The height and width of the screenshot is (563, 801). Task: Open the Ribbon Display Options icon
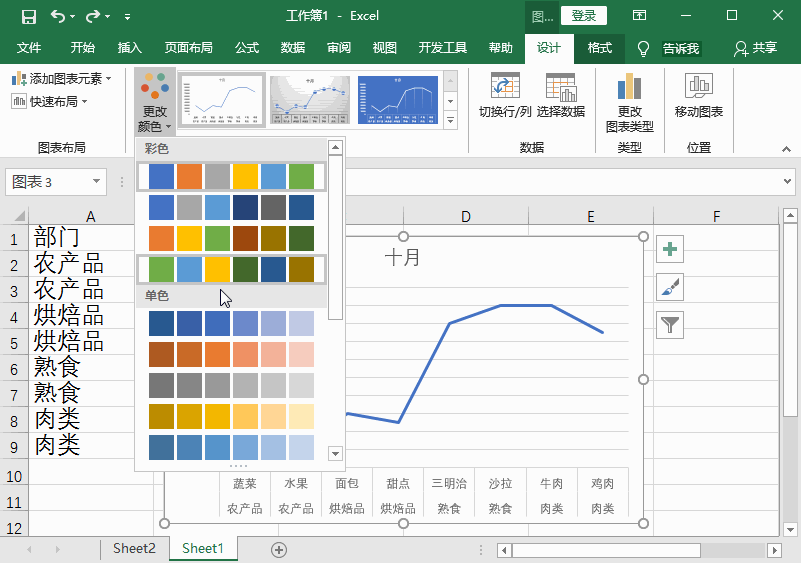click(x=639, y=15)
